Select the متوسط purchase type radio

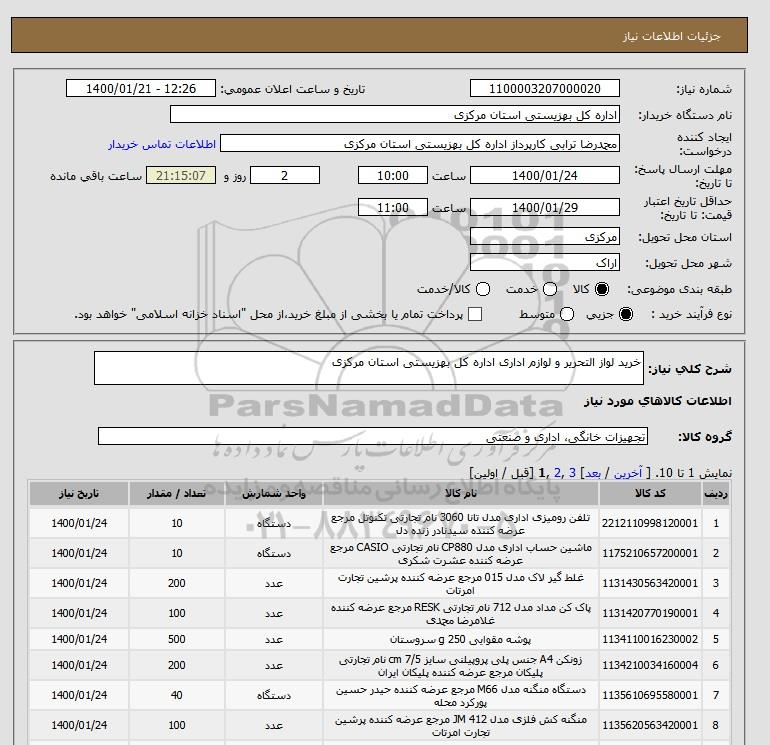click(567, 314)
